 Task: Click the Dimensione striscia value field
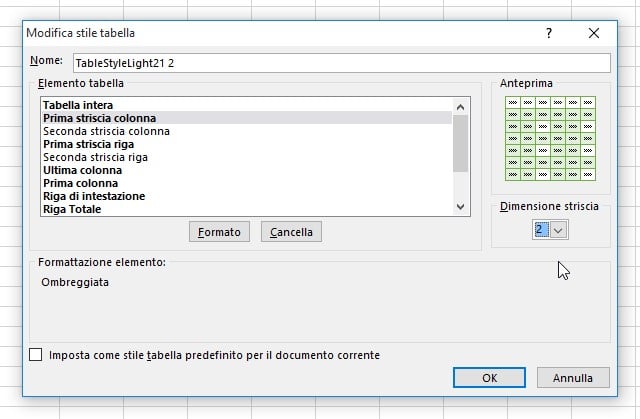[x=541, y=230]
